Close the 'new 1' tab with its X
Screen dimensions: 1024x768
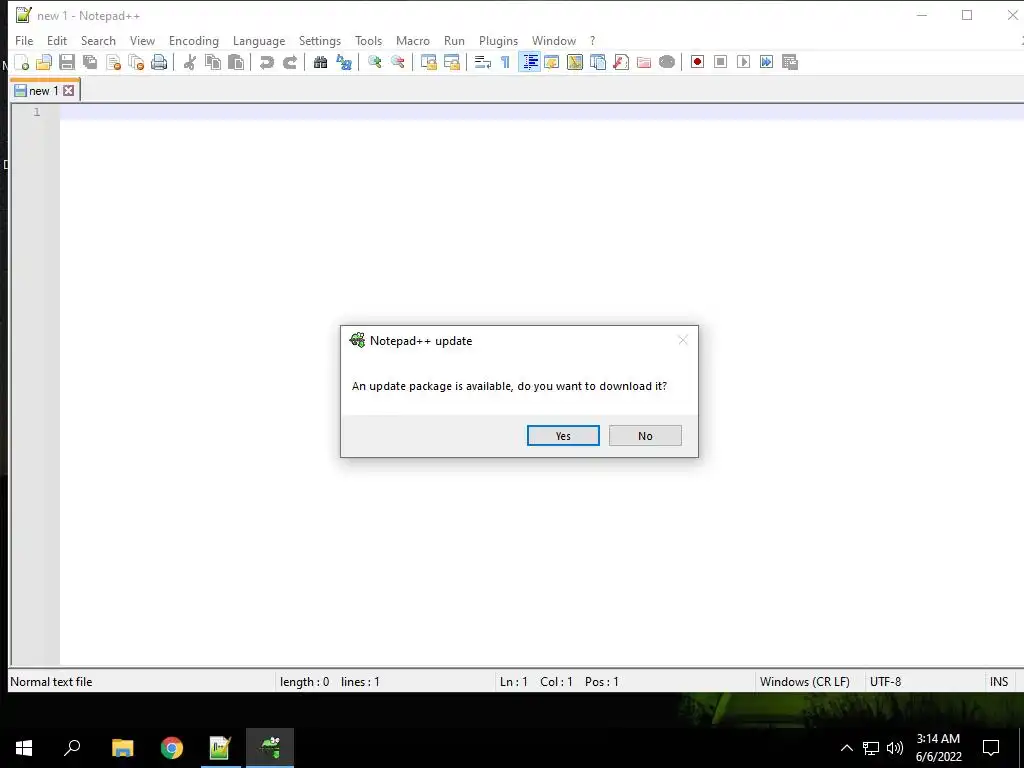pos(69,91)
